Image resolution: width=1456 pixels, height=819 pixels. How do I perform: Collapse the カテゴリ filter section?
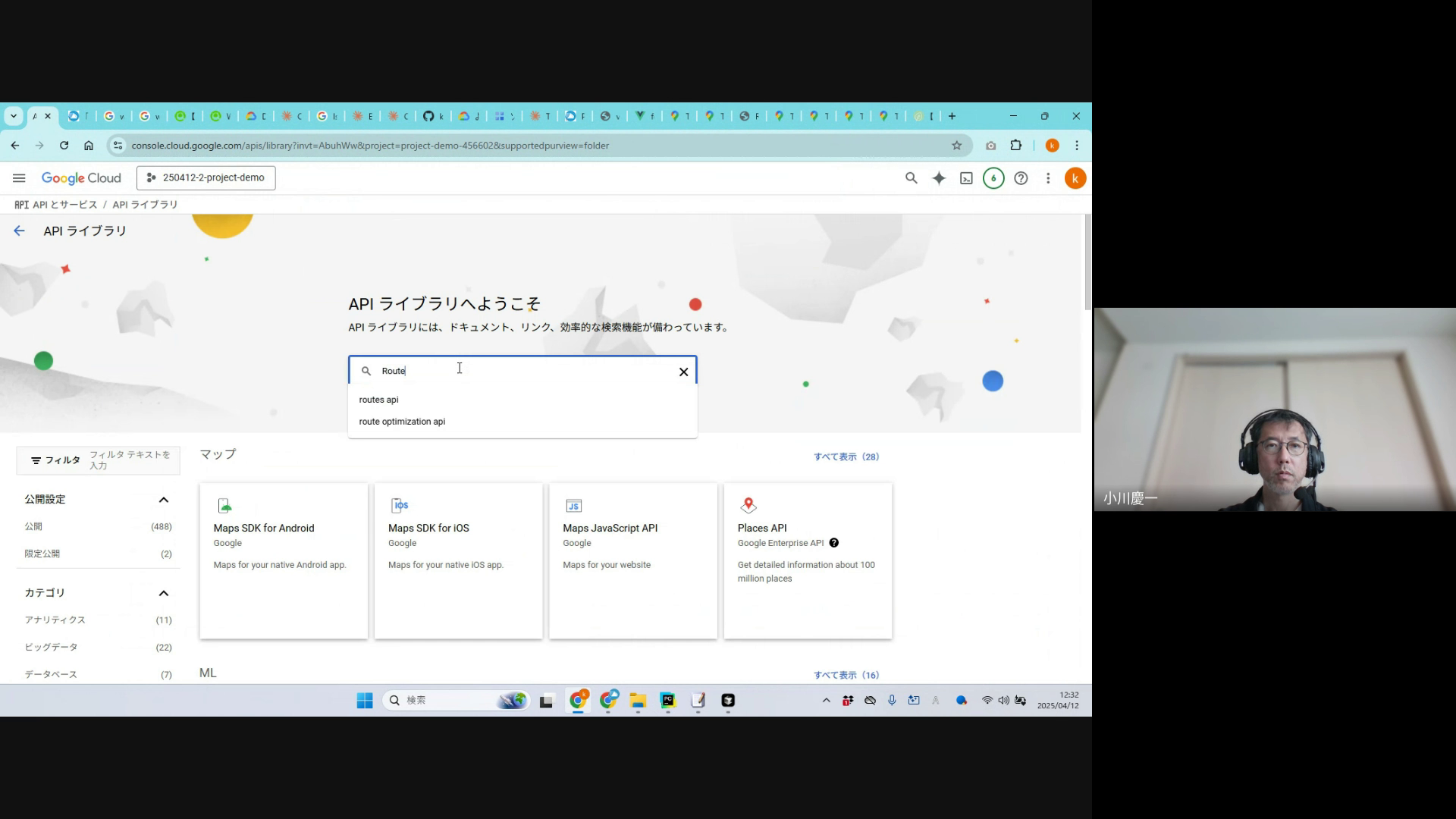coord(163,593)
